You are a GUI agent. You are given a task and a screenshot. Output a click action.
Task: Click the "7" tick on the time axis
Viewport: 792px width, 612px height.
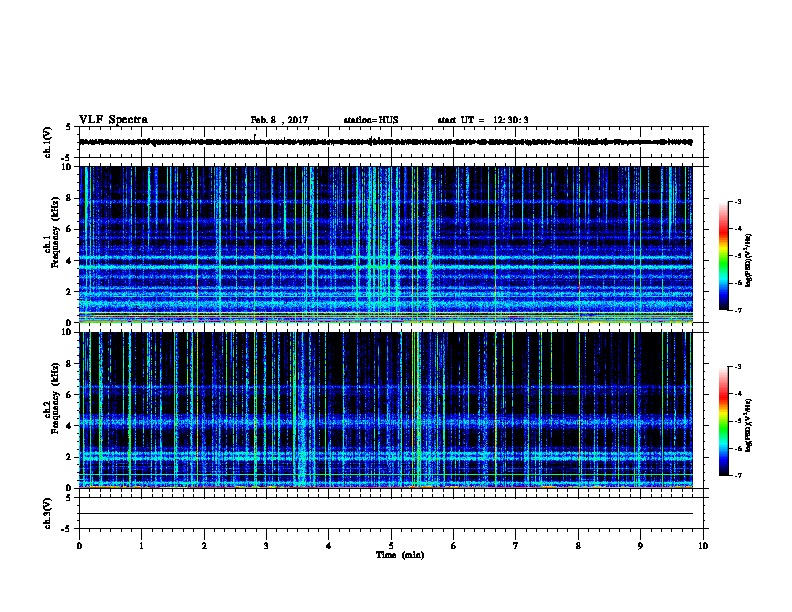click(x=516, y=546)
